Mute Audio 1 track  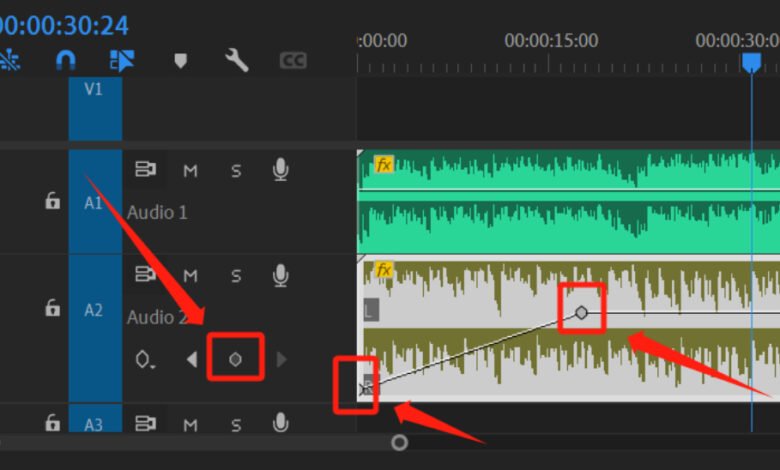pos(190,172)
